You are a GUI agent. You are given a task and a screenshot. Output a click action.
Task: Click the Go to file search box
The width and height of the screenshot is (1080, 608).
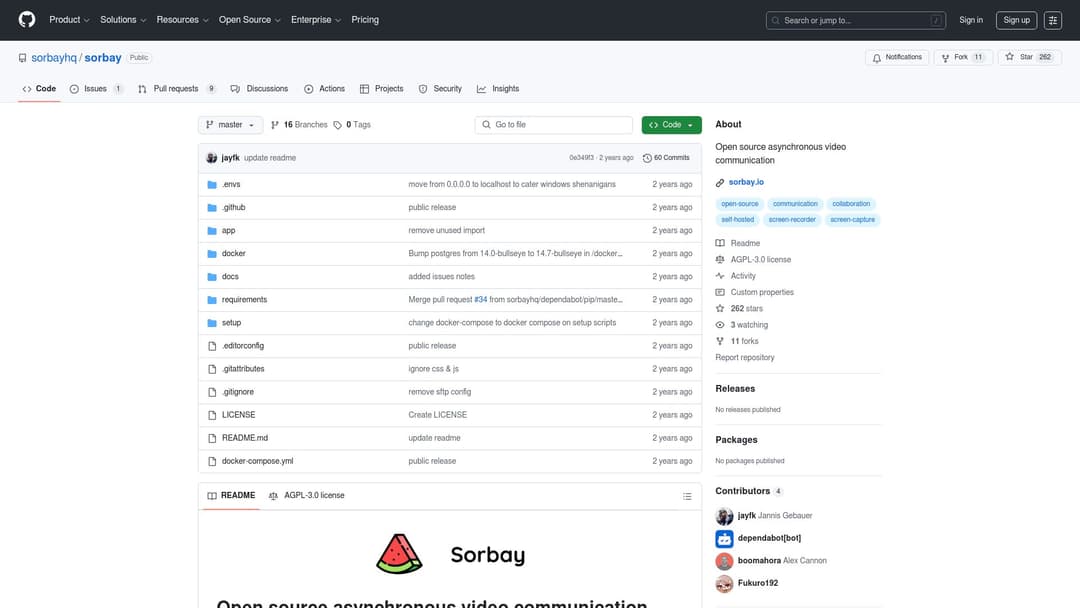(553, 125)
